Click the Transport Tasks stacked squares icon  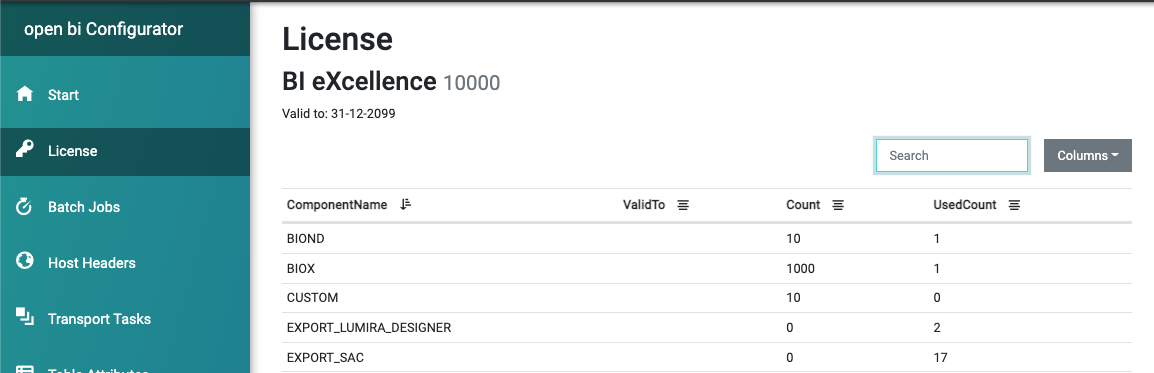pyautogui.click(x=25, y=318)
